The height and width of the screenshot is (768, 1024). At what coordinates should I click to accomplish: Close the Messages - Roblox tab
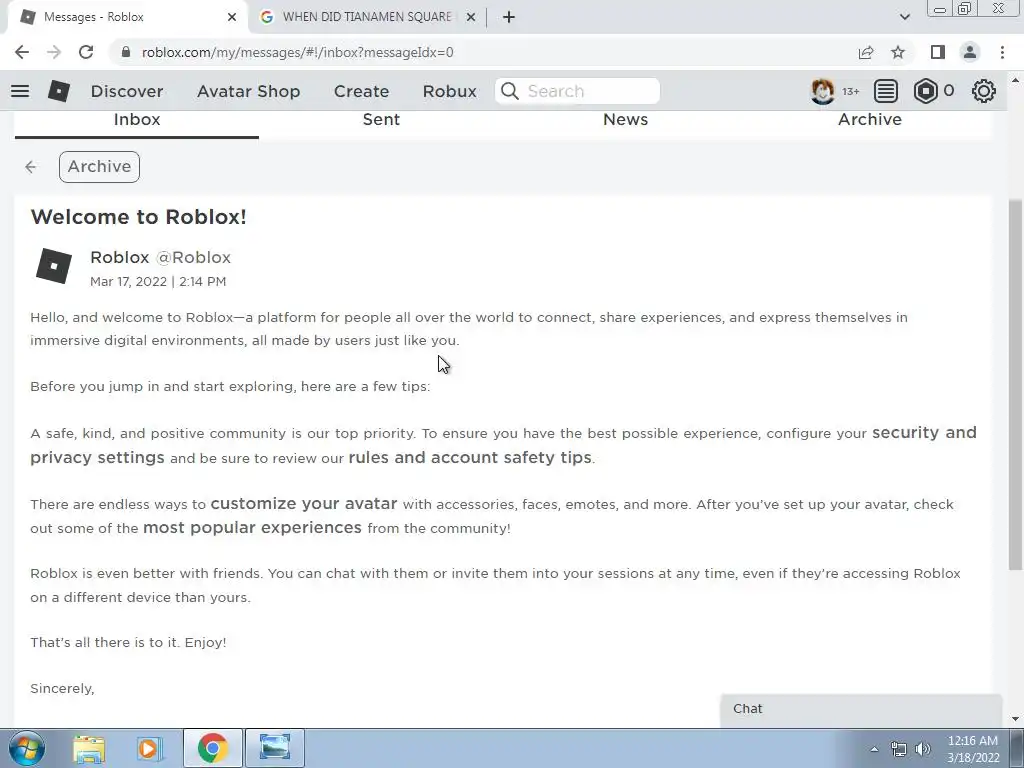coord(232,17)
